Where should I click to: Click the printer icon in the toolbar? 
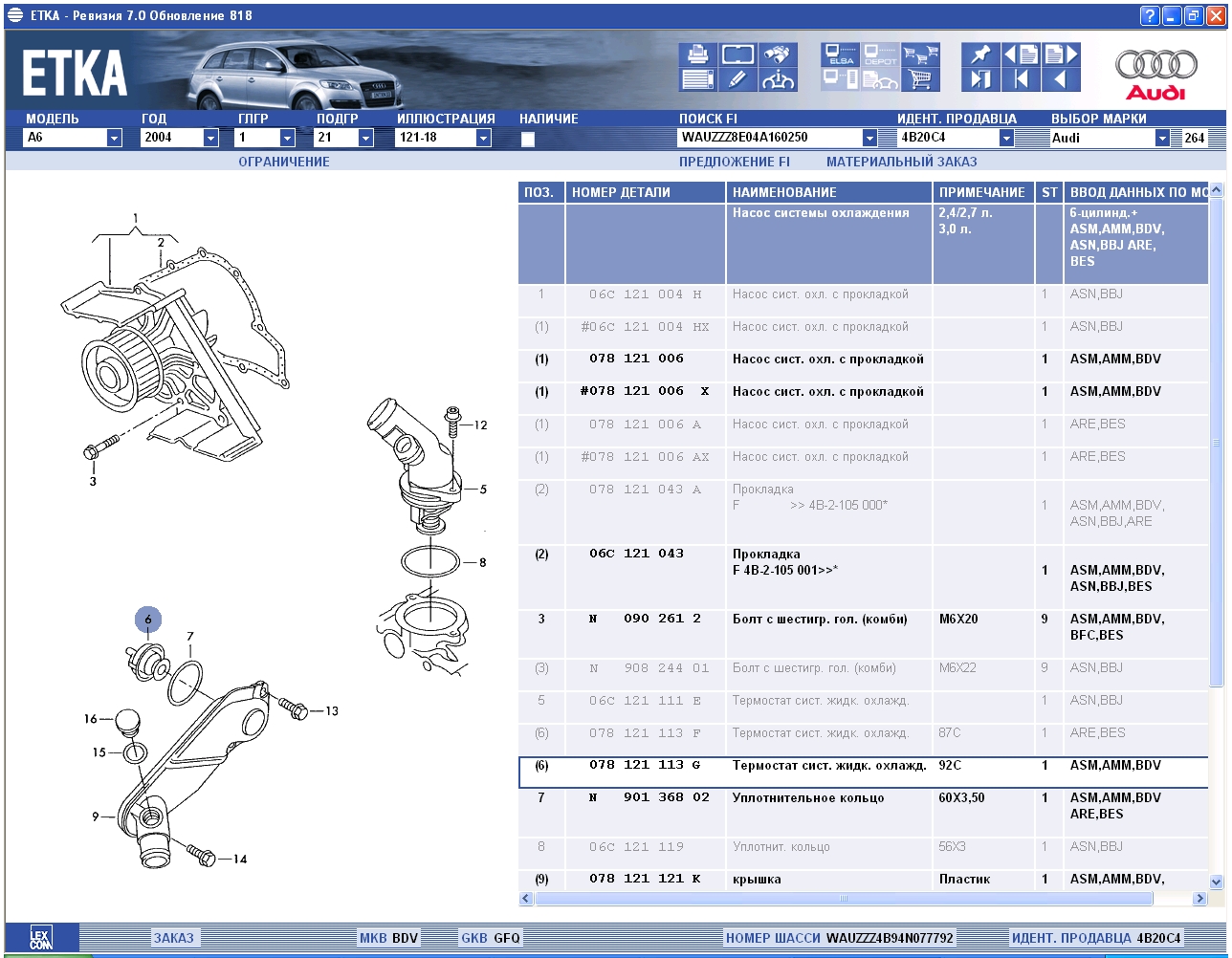click(698, 54)
